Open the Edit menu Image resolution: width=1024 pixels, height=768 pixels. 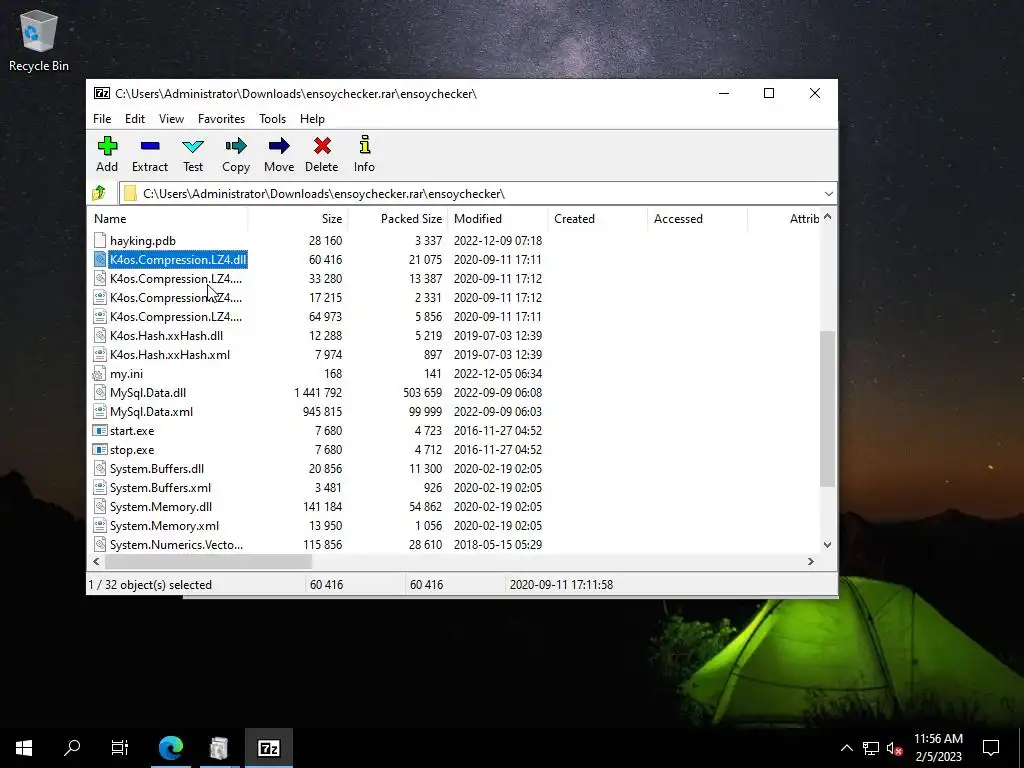[135, 119]
